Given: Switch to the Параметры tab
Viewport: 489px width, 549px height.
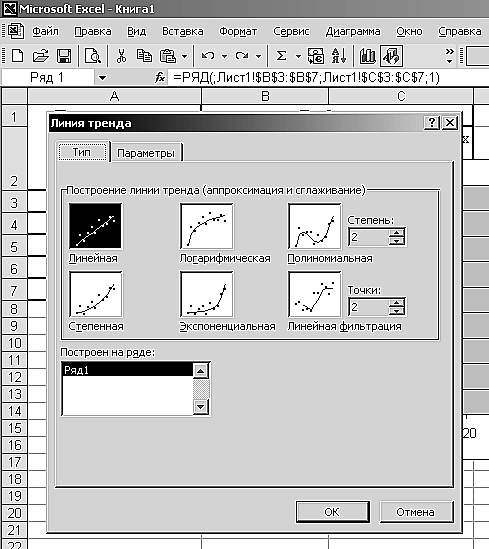Looking at the screenshot, I should tap(146, 153).
